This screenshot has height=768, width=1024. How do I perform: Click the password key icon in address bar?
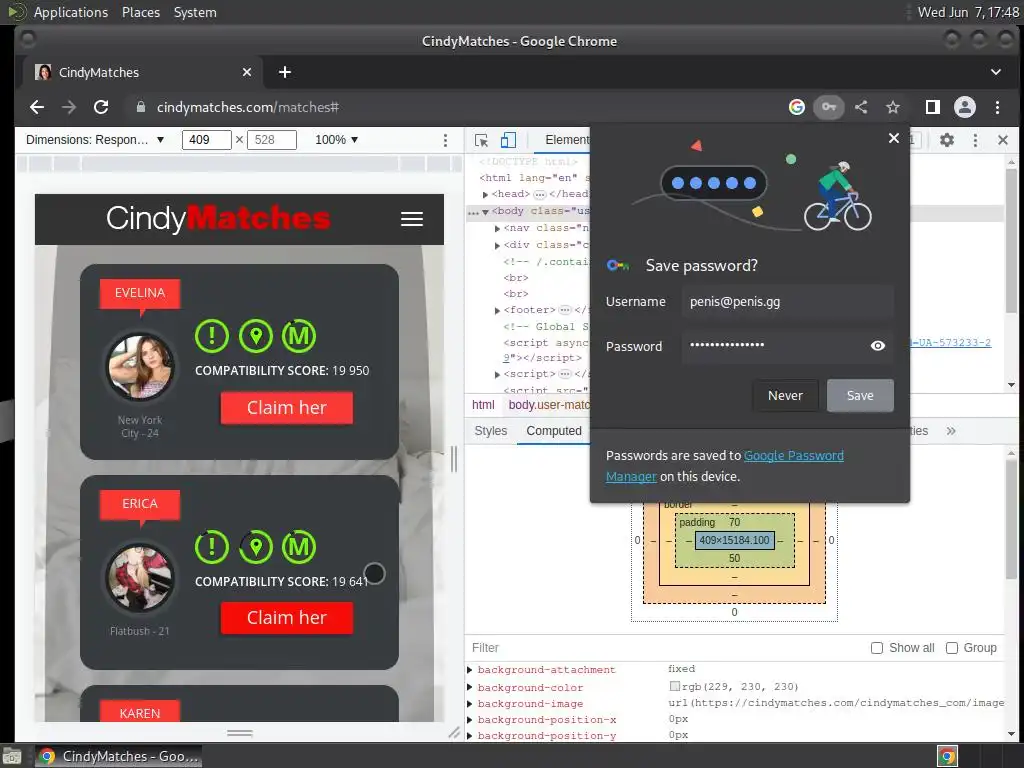829,107
